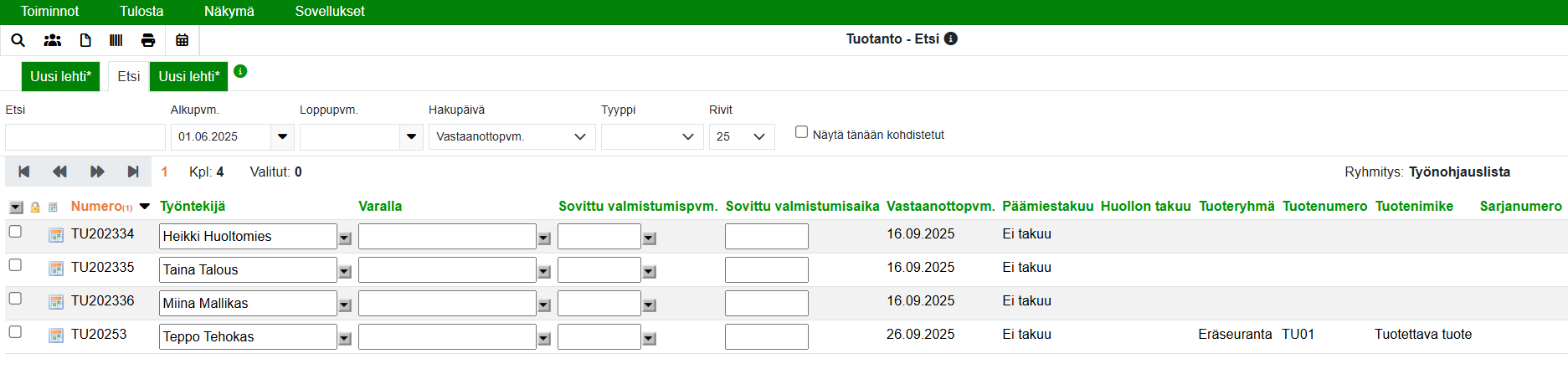Click the printer icon
Screen dimensions: 1568x374
148,40
